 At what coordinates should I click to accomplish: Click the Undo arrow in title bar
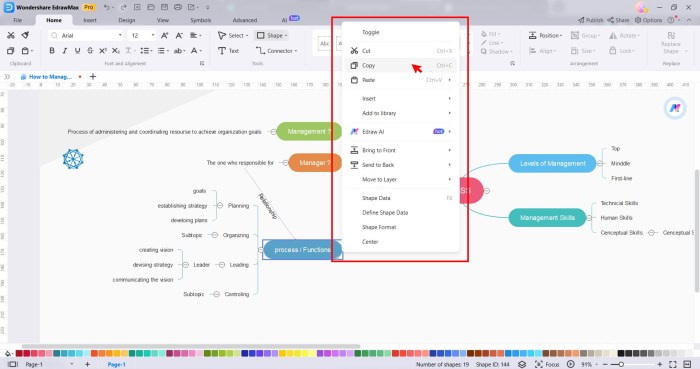click(106, 7)
